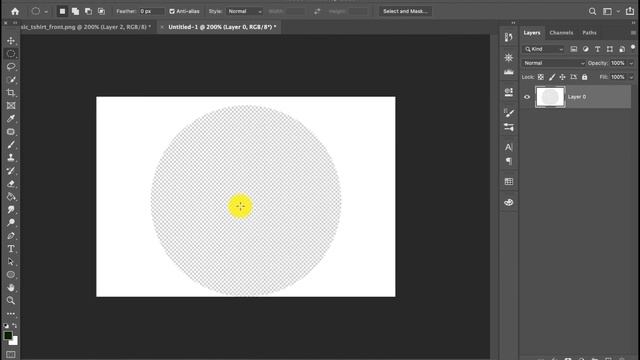Turn layer filtering switch on or off

[x=633, y=48]
